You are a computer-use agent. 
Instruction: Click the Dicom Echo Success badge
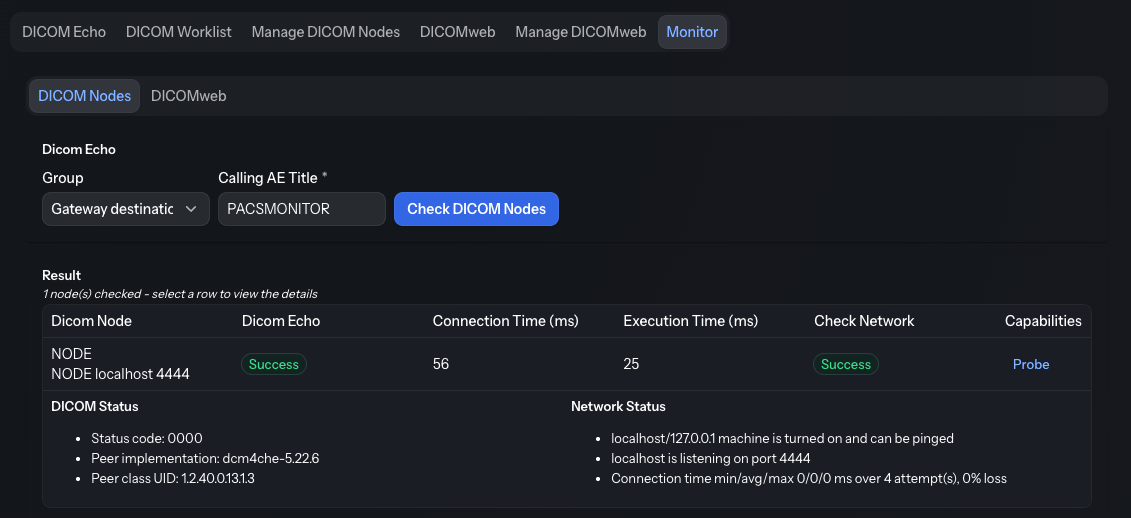tap(274, 364)
